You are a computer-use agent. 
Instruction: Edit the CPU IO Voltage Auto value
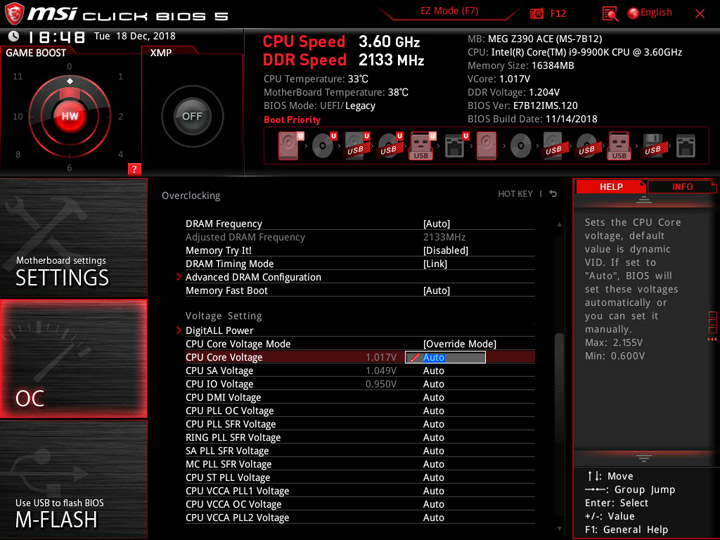[433, 384]
